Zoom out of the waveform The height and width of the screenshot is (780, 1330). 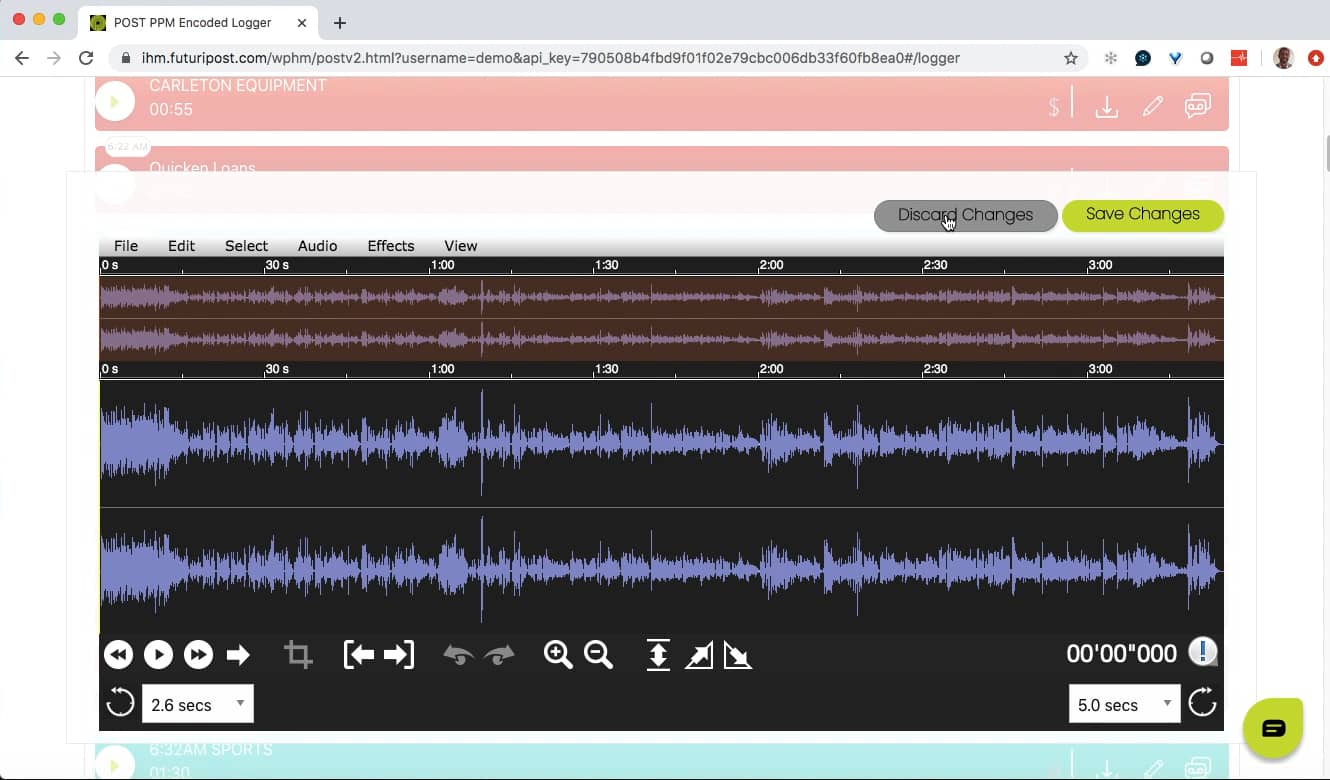coord(598,655)
